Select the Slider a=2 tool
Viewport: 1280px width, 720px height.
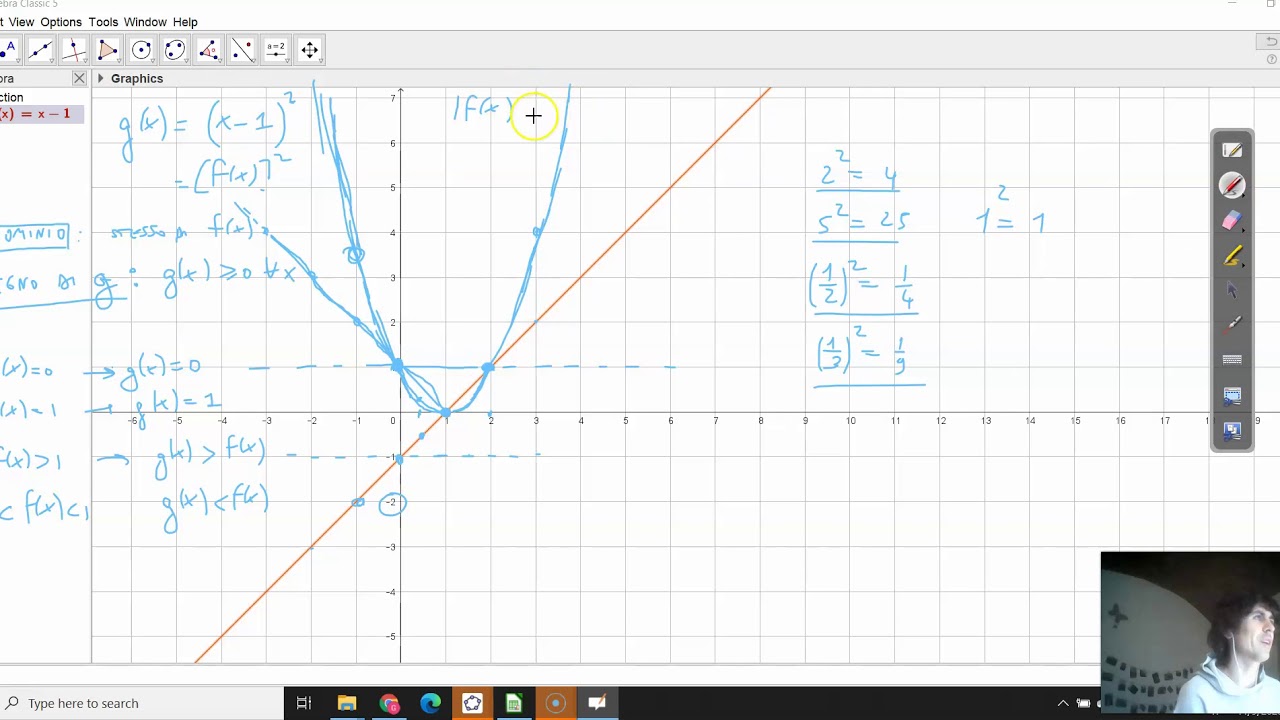tap(276, 49)
